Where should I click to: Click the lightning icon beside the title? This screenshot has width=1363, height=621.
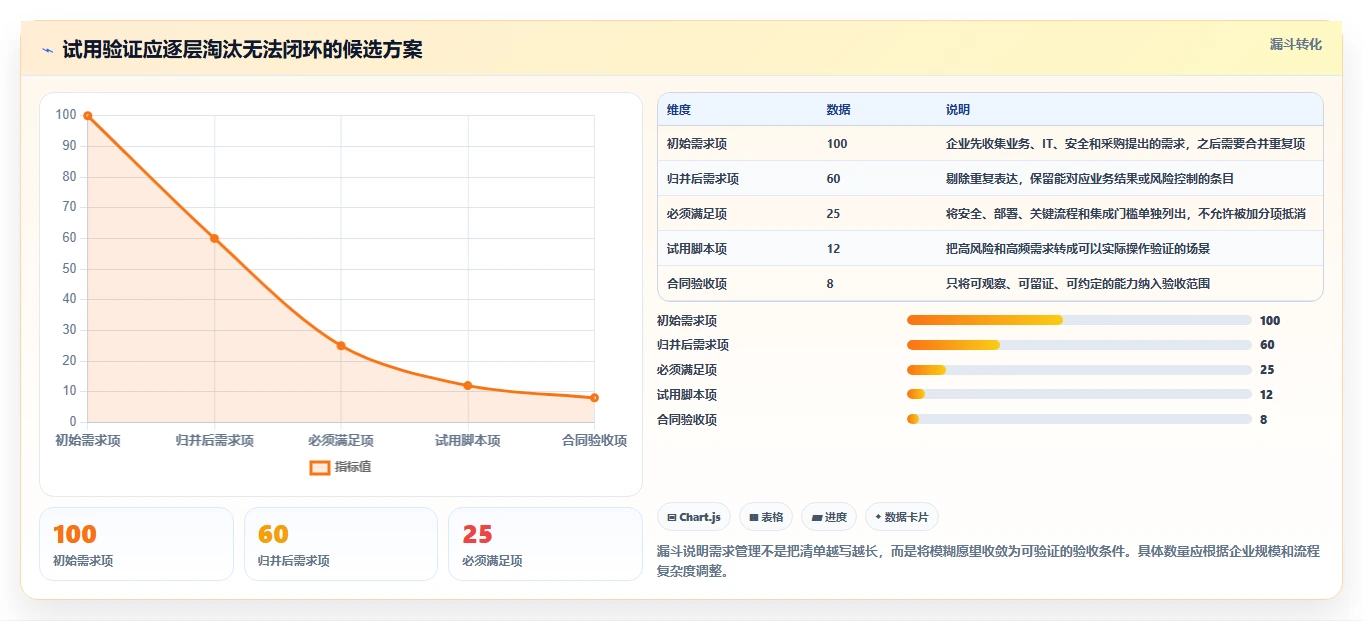pyautogui.click(x=48, y=50)
